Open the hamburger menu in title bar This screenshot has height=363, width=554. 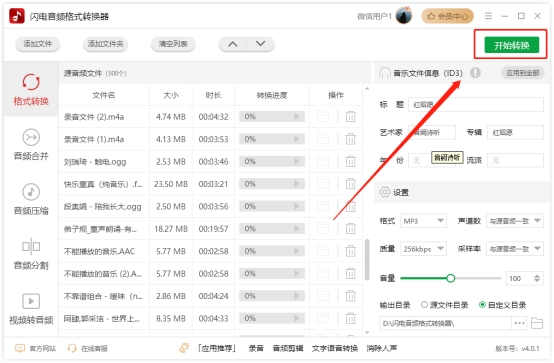(488, 16)
